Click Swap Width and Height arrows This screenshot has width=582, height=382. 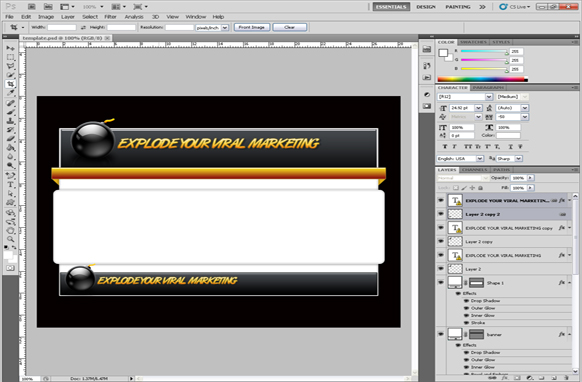tap(83, 27)
